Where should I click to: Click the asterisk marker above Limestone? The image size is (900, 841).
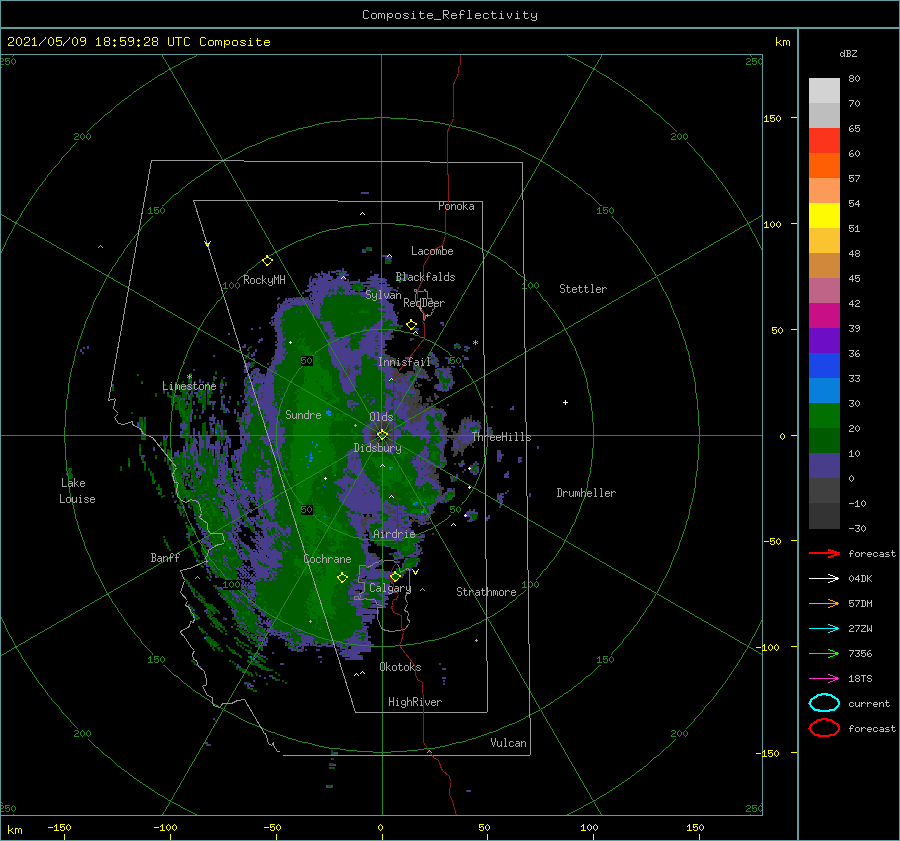[x=189, y=377]
